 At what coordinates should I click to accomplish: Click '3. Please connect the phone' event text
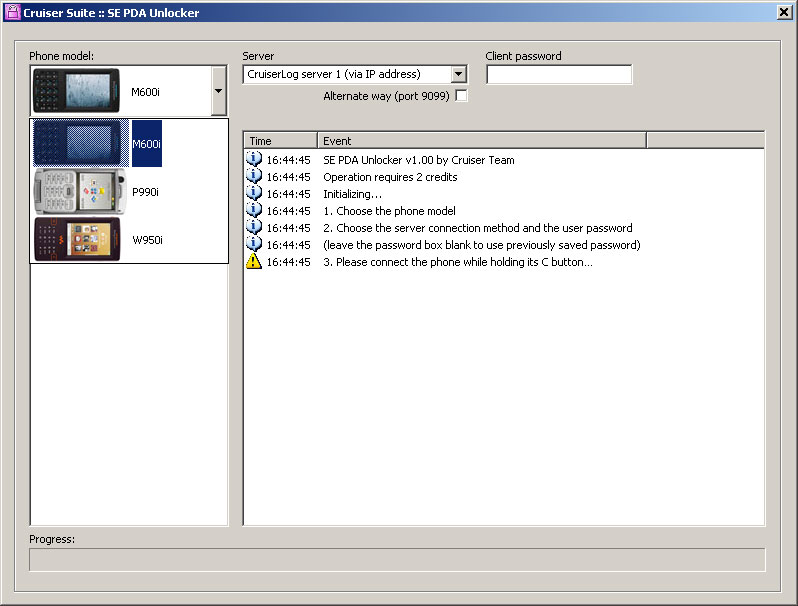click(x=458, y=262)
